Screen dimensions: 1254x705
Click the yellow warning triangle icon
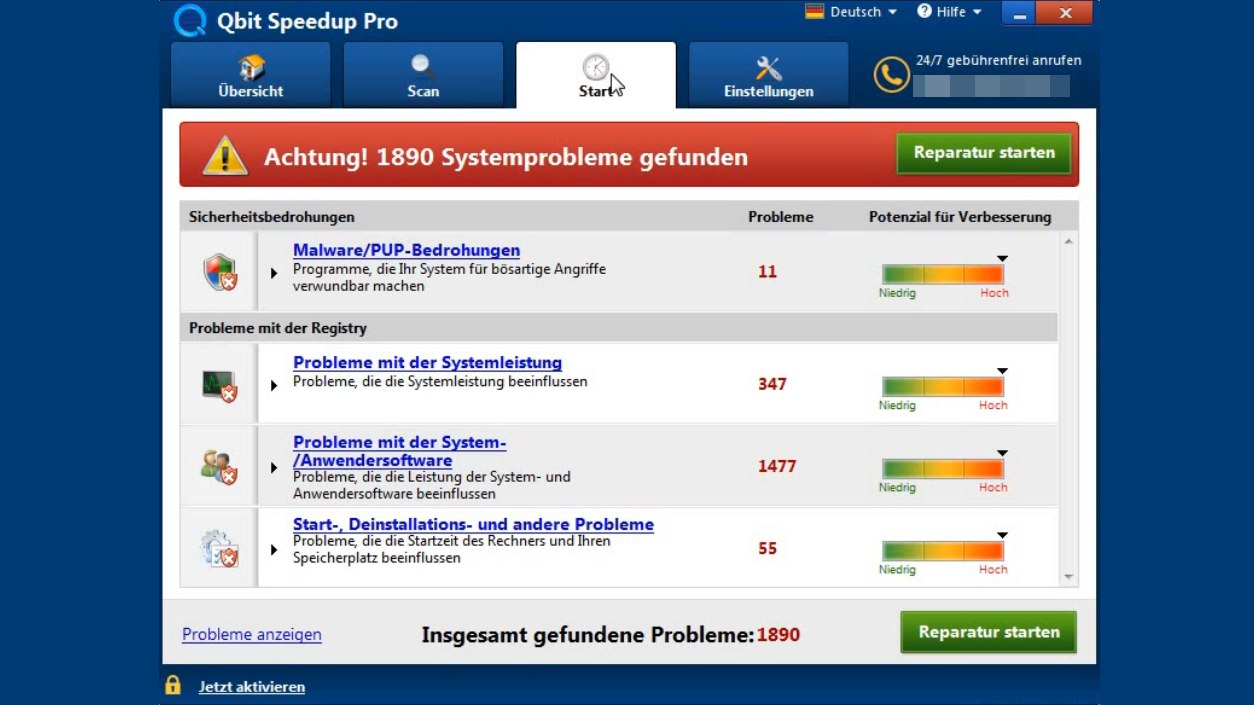click(x=225, y=156)
